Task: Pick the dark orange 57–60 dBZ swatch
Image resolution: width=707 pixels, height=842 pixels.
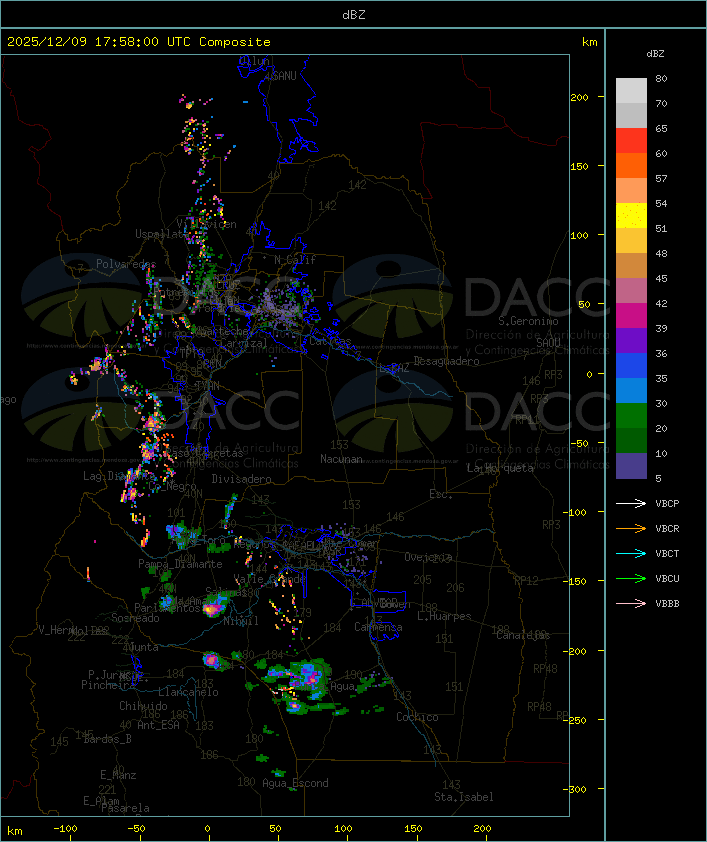Action: tap(631, 165)
